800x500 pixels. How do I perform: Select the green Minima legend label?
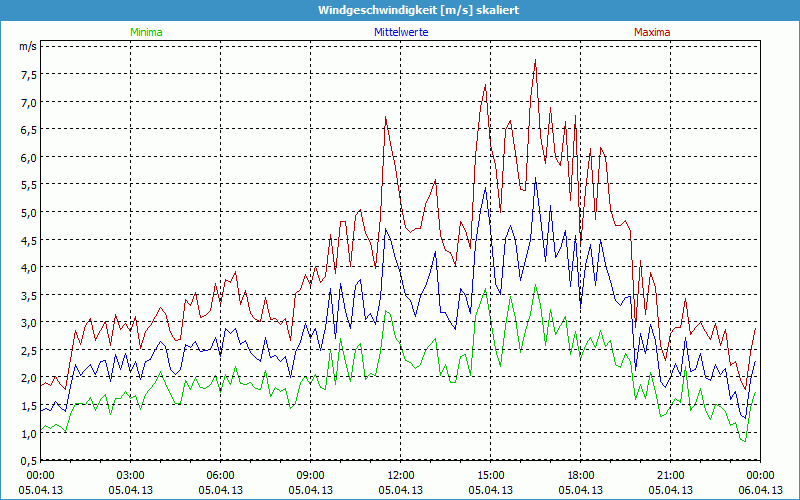(x=146, y=32)
